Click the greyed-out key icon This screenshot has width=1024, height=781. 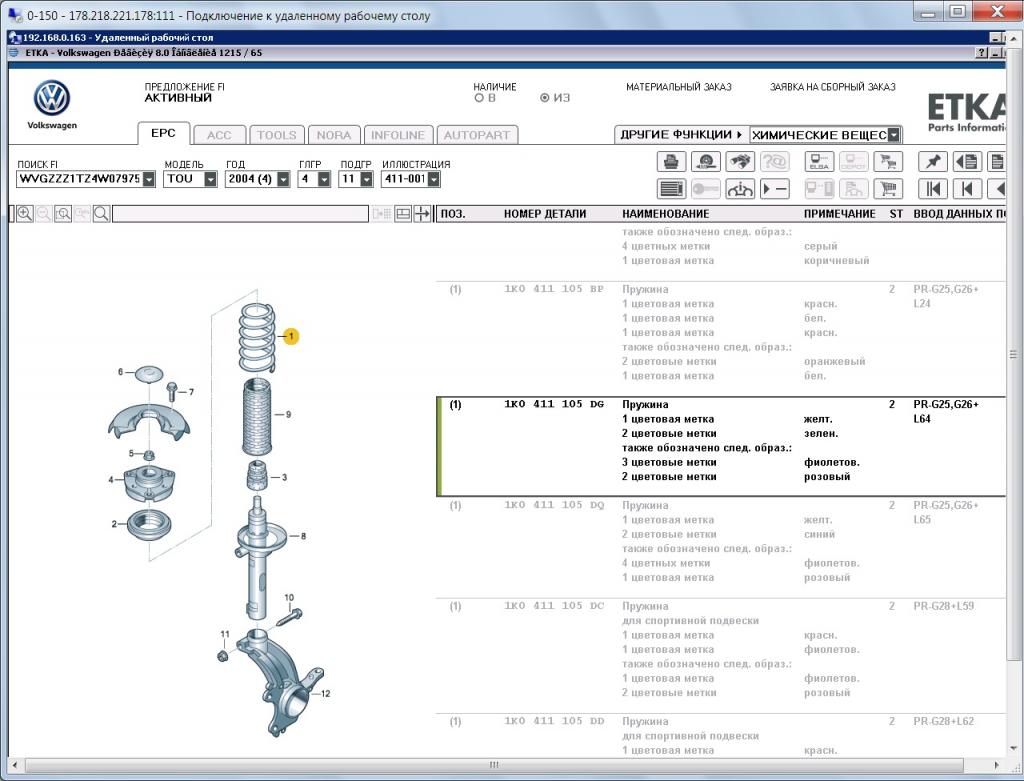tap(705, 189)
